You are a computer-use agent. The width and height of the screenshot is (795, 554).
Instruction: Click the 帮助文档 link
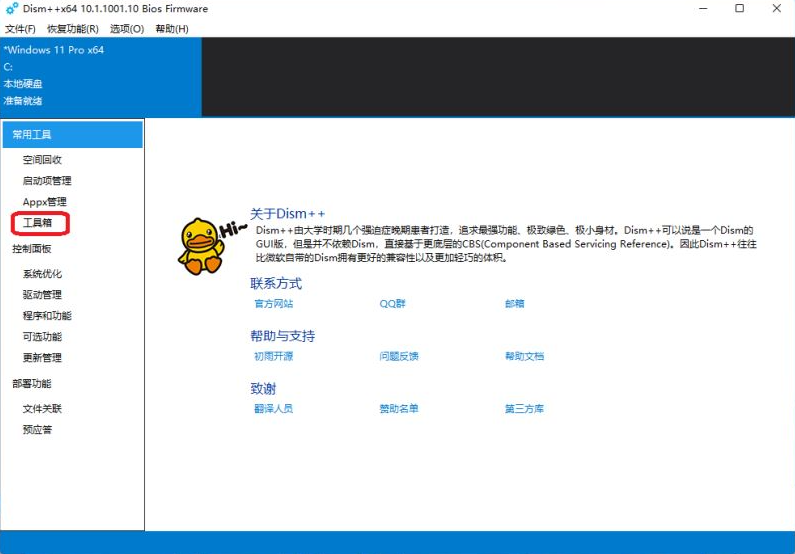point(524,356)
